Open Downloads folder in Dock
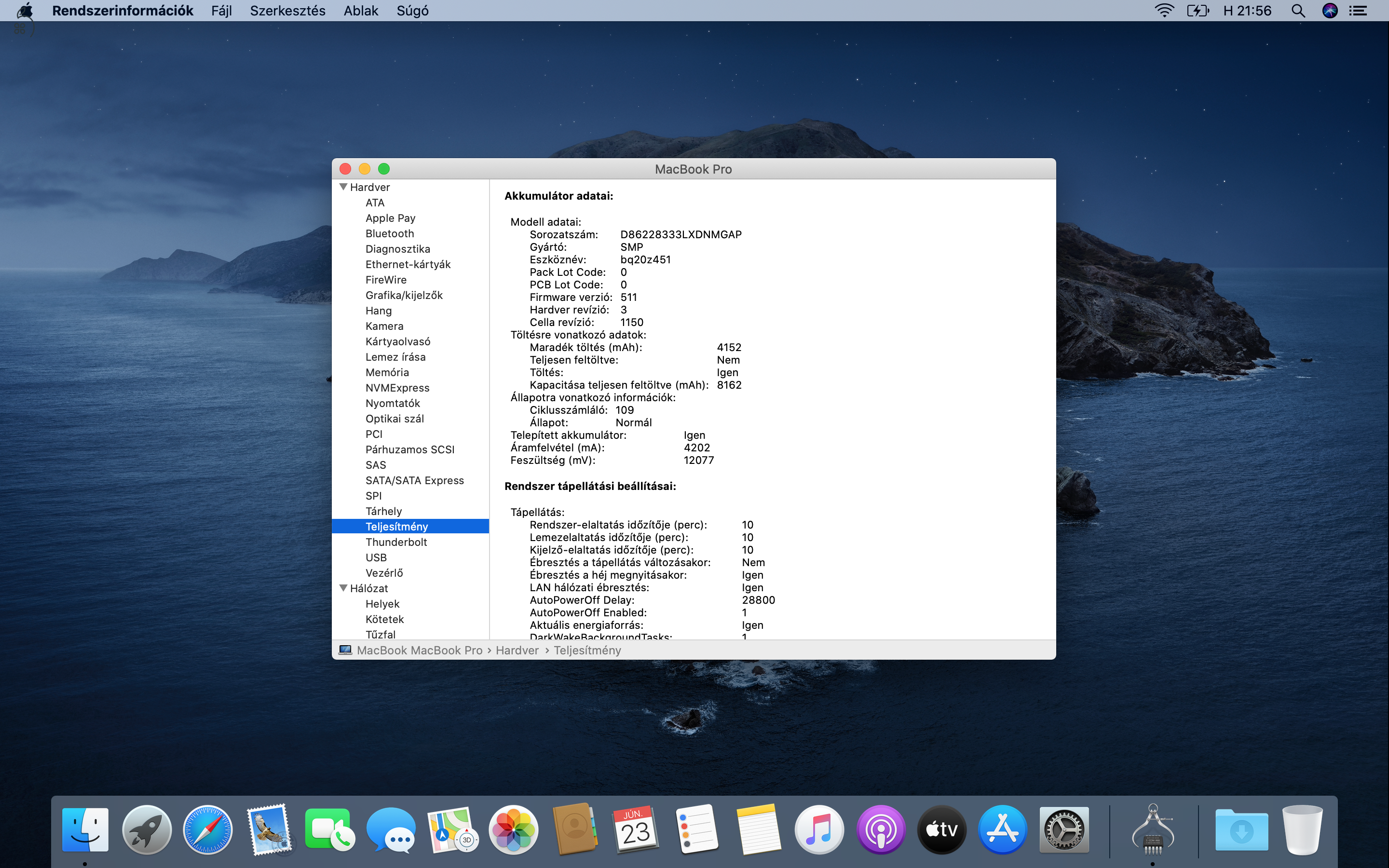Image resolution: width=1389 pixels, height=868 pixels. 1241,829
